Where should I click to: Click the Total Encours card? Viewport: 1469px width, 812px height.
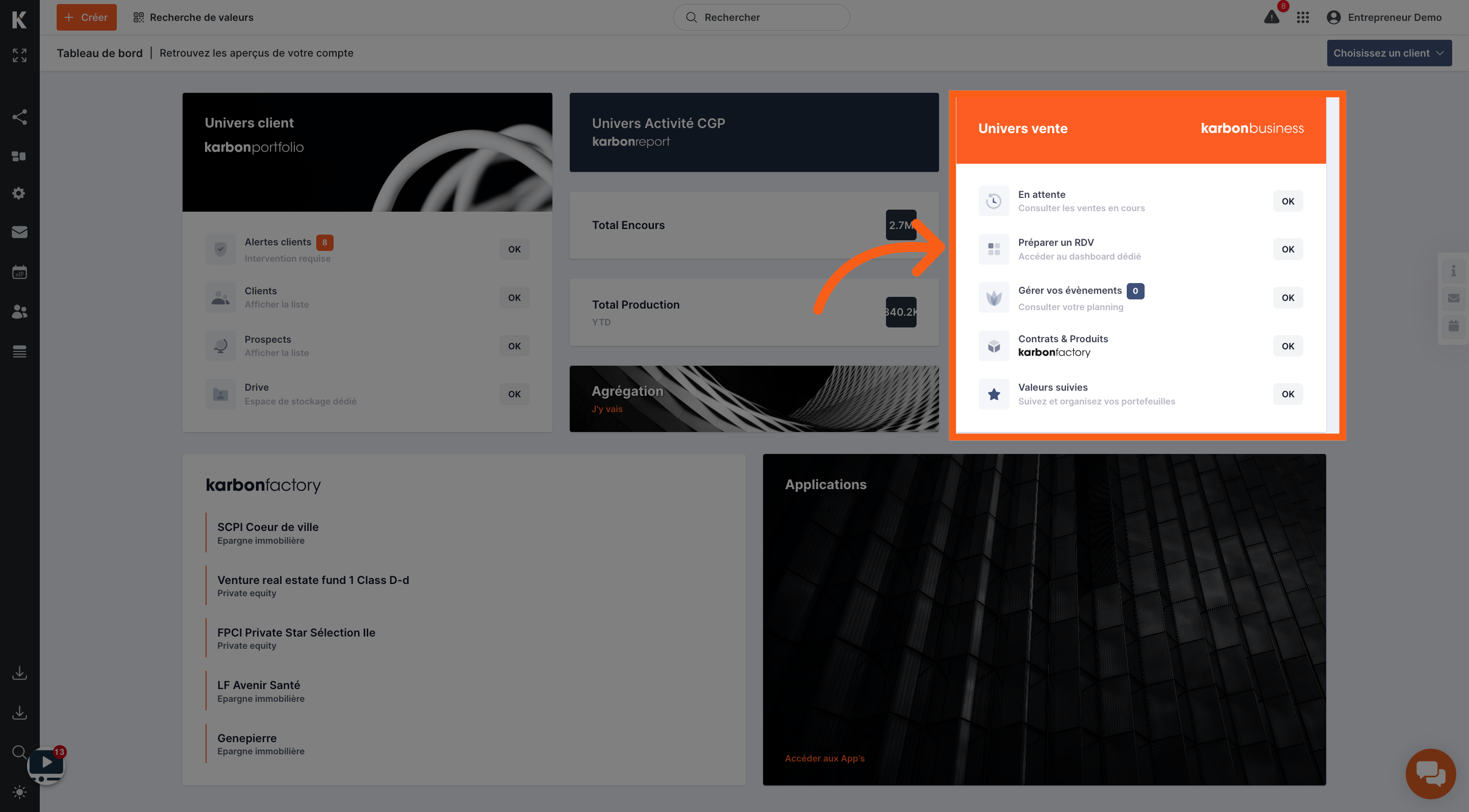tap(754, 225)
